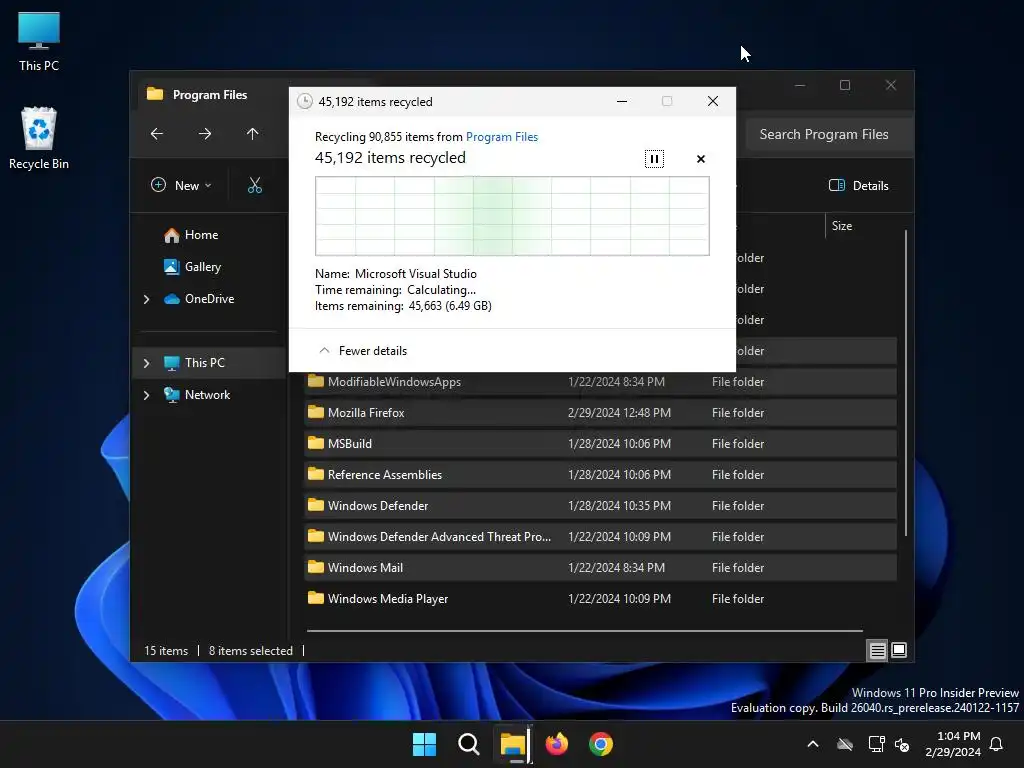Select the Windows Mail folder

[600, 568]
